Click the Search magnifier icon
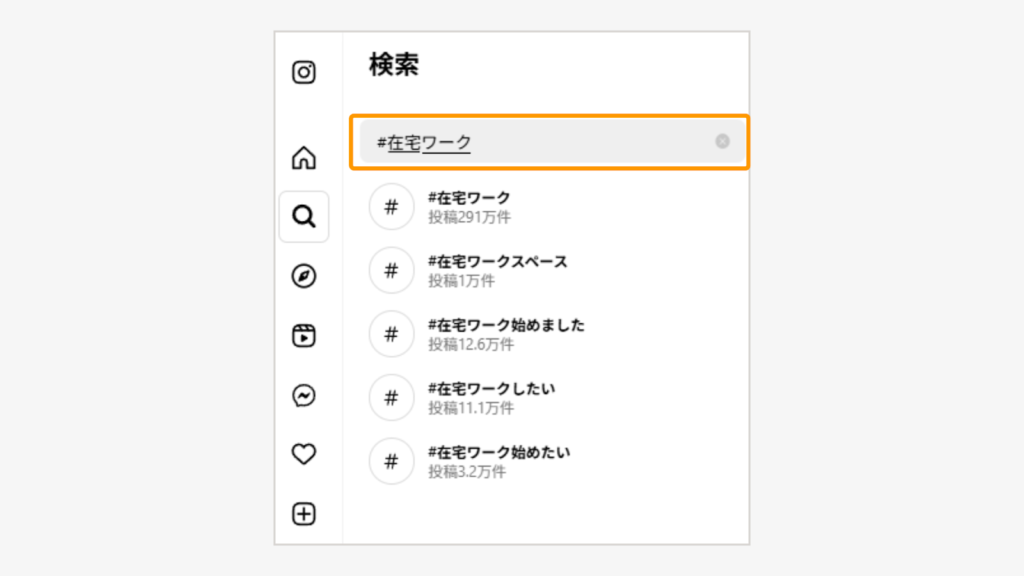1024x576 pixels. point(304,216)
